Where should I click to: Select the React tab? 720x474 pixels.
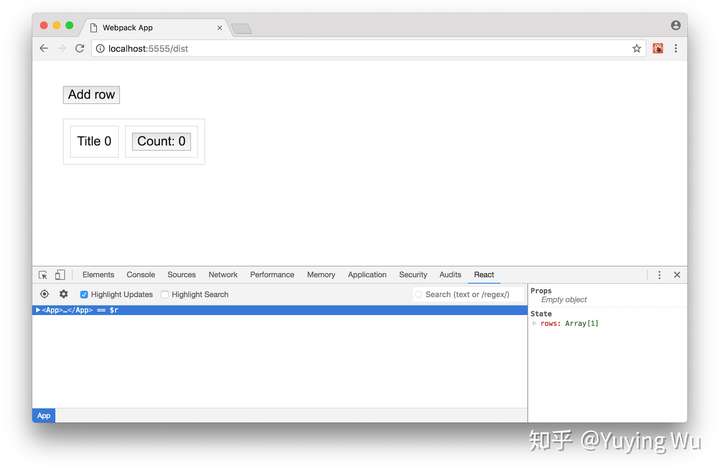point(484,275)
